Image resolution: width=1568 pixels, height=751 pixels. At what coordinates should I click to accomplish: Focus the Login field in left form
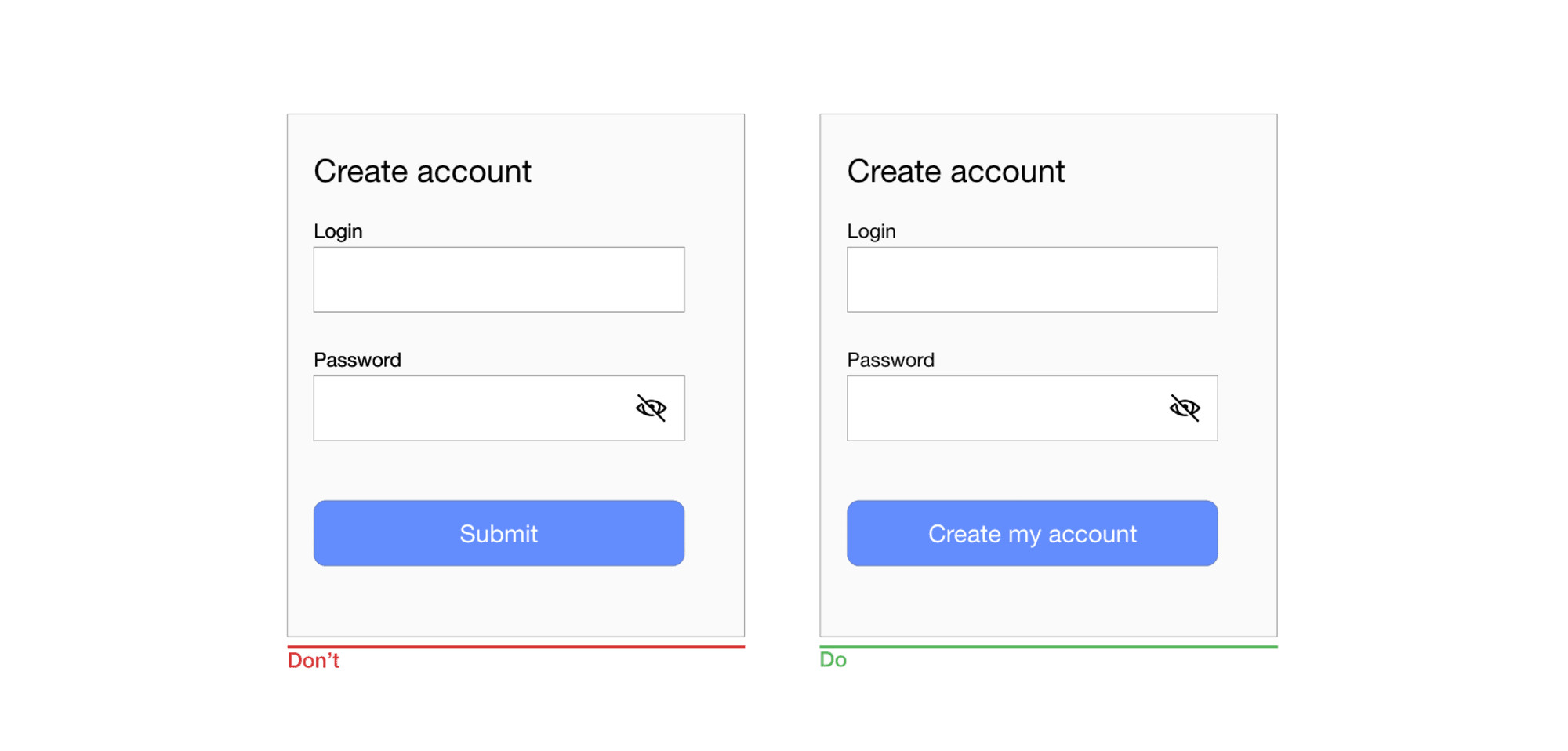pos(499,280)
